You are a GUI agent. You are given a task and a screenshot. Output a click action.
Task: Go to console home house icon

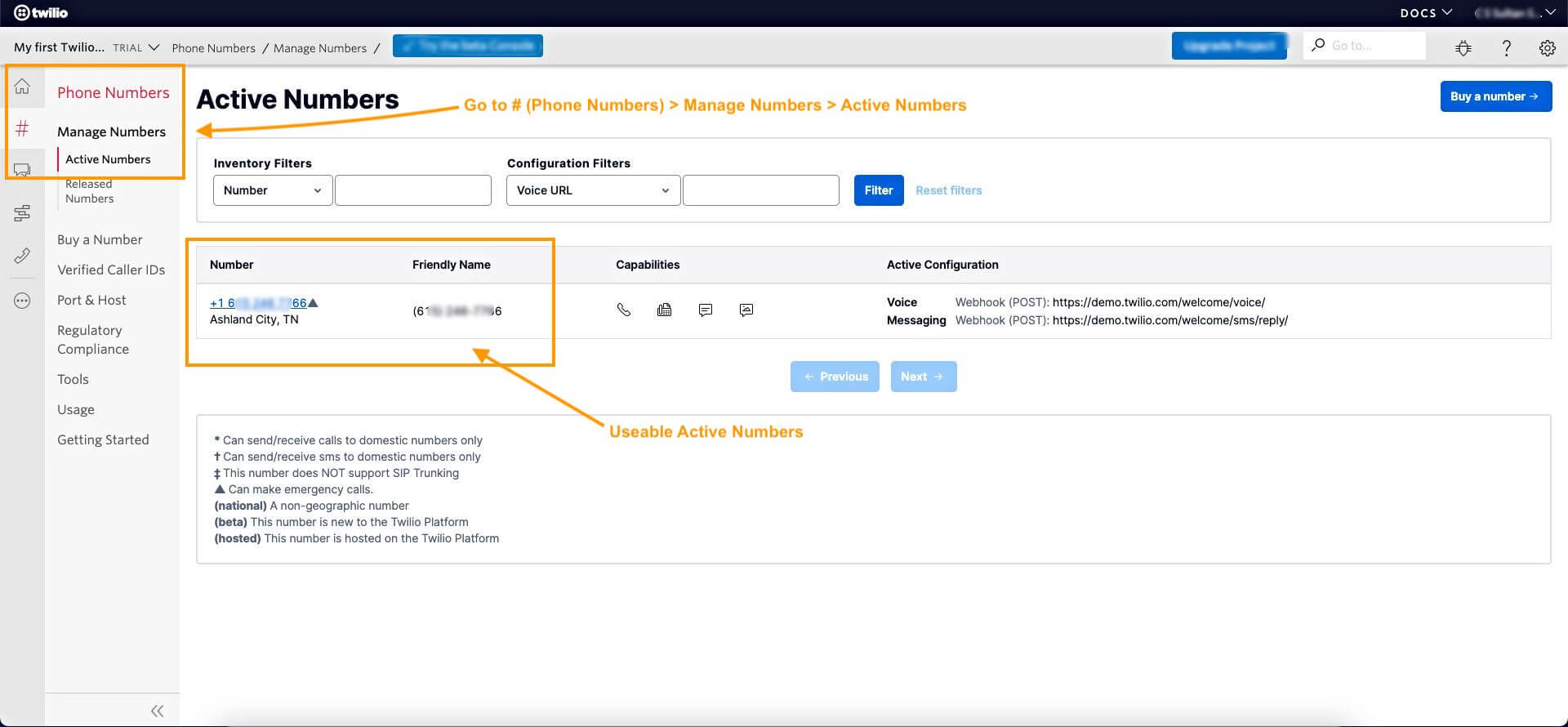click(x=22, y=87)
